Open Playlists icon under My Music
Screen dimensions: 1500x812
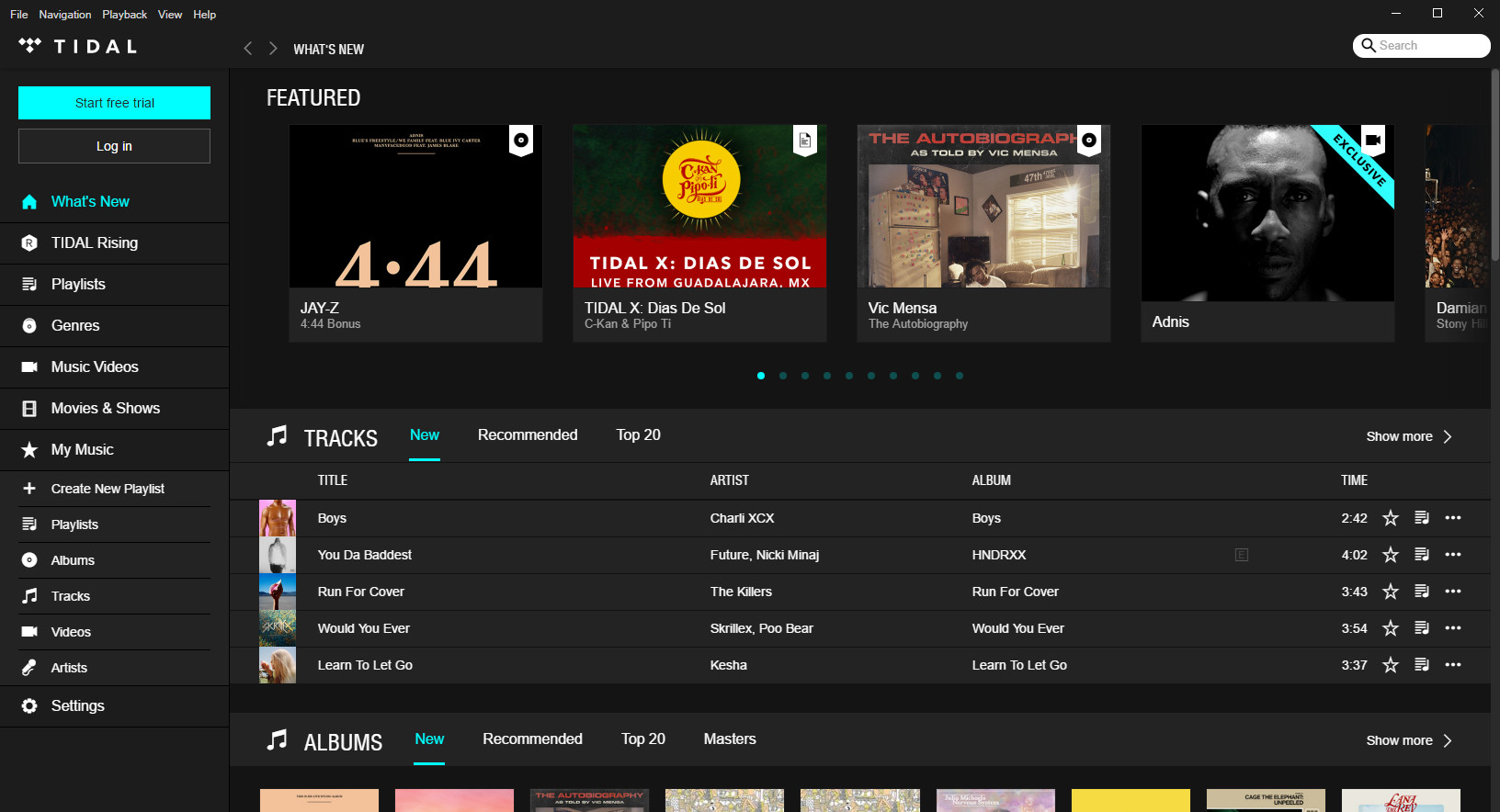click(29, 524)
